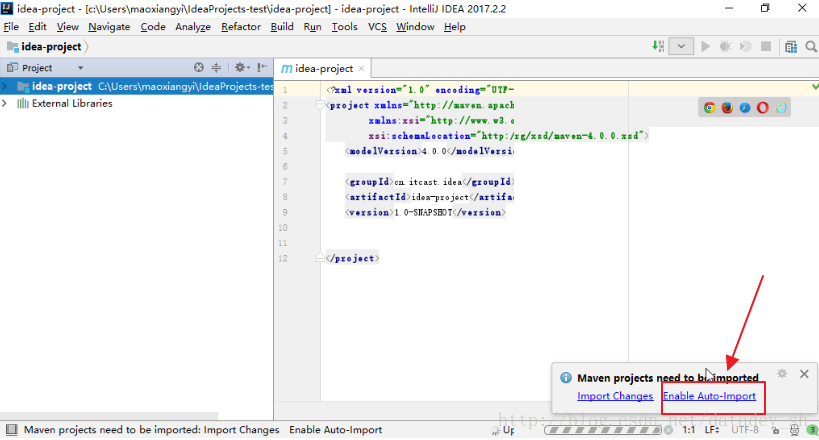Click Scroll from Source target icon
The width and height of the screenshot is (819, 440).
click(x=198, y=67)
